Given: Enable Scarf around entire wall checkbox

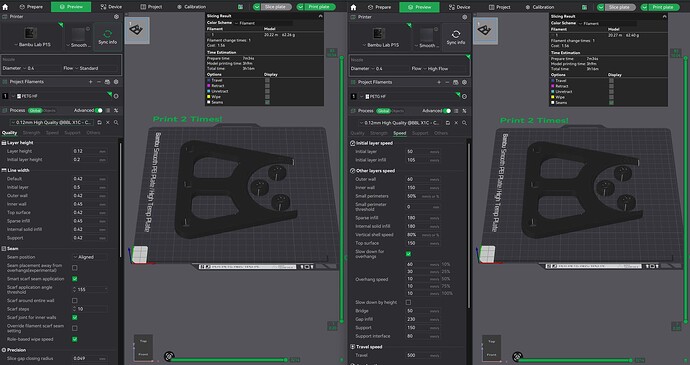Looking at the screenshot, I should [x=75, y=301].
